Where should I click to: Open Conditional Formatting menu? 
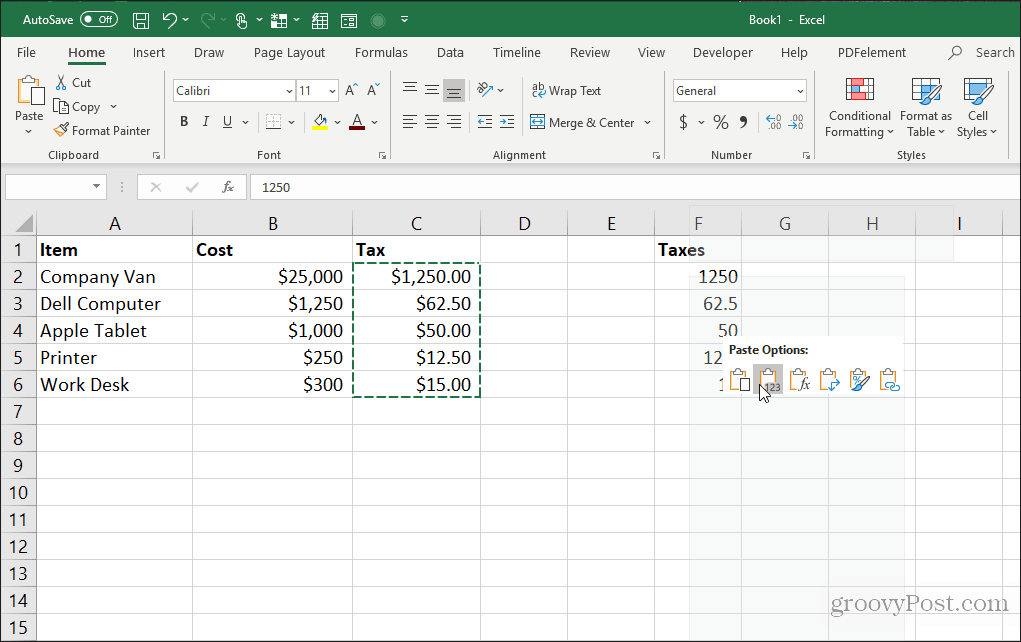point(860,107)
